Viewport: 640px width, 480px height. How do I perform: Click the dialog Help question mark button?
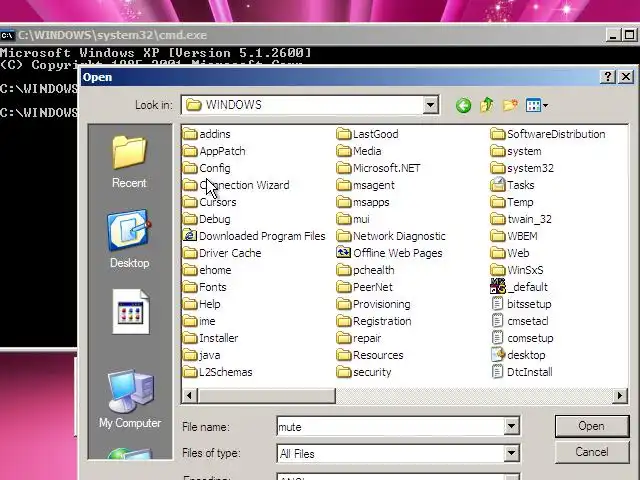coord(607,77)
